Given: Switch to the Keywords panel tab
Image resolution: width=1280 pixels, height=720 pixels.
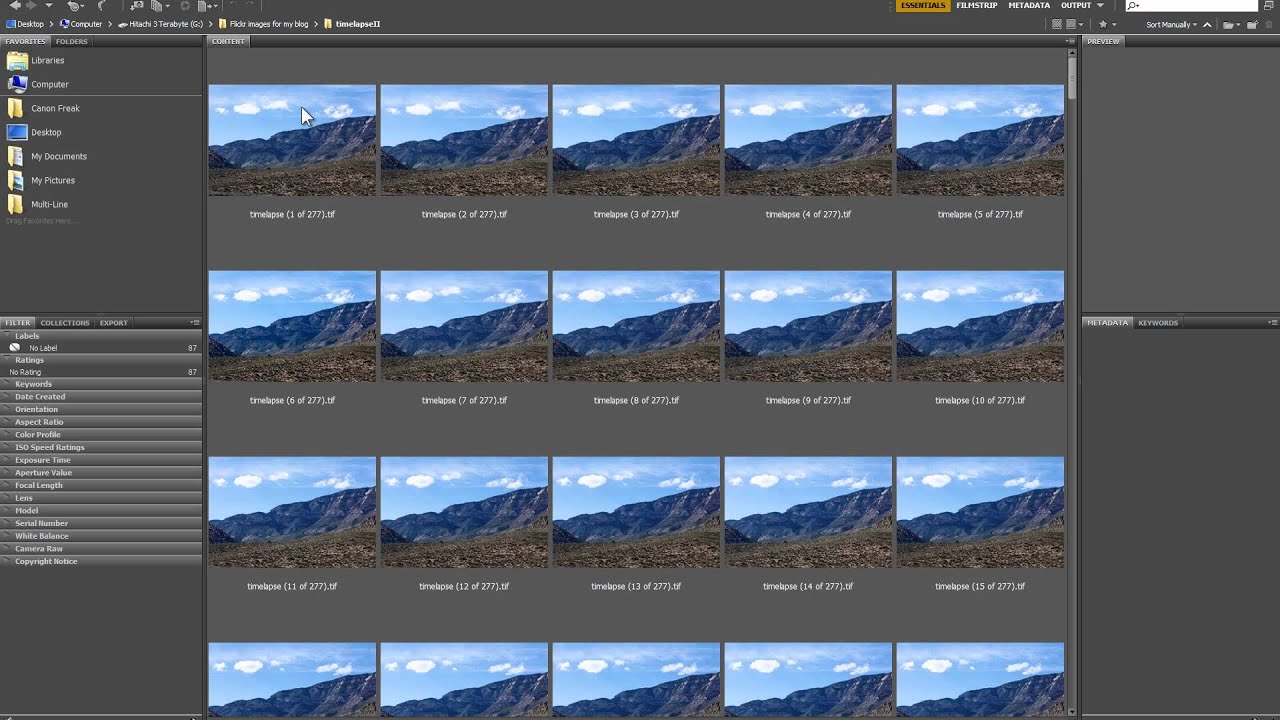Looking at the screenshot, I should (x=1158, y=323).
